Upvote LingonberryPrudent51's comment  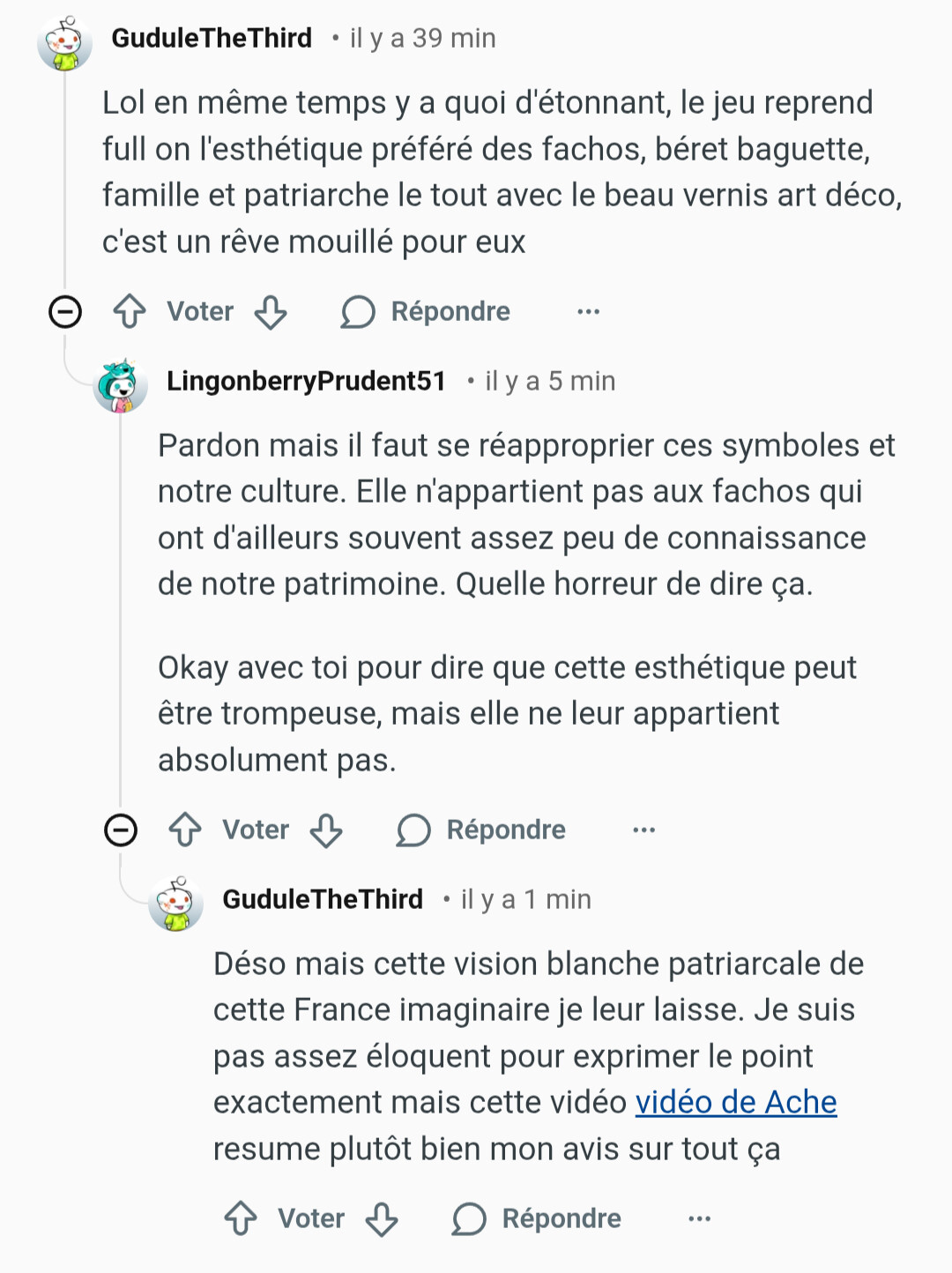click(185, 830)
